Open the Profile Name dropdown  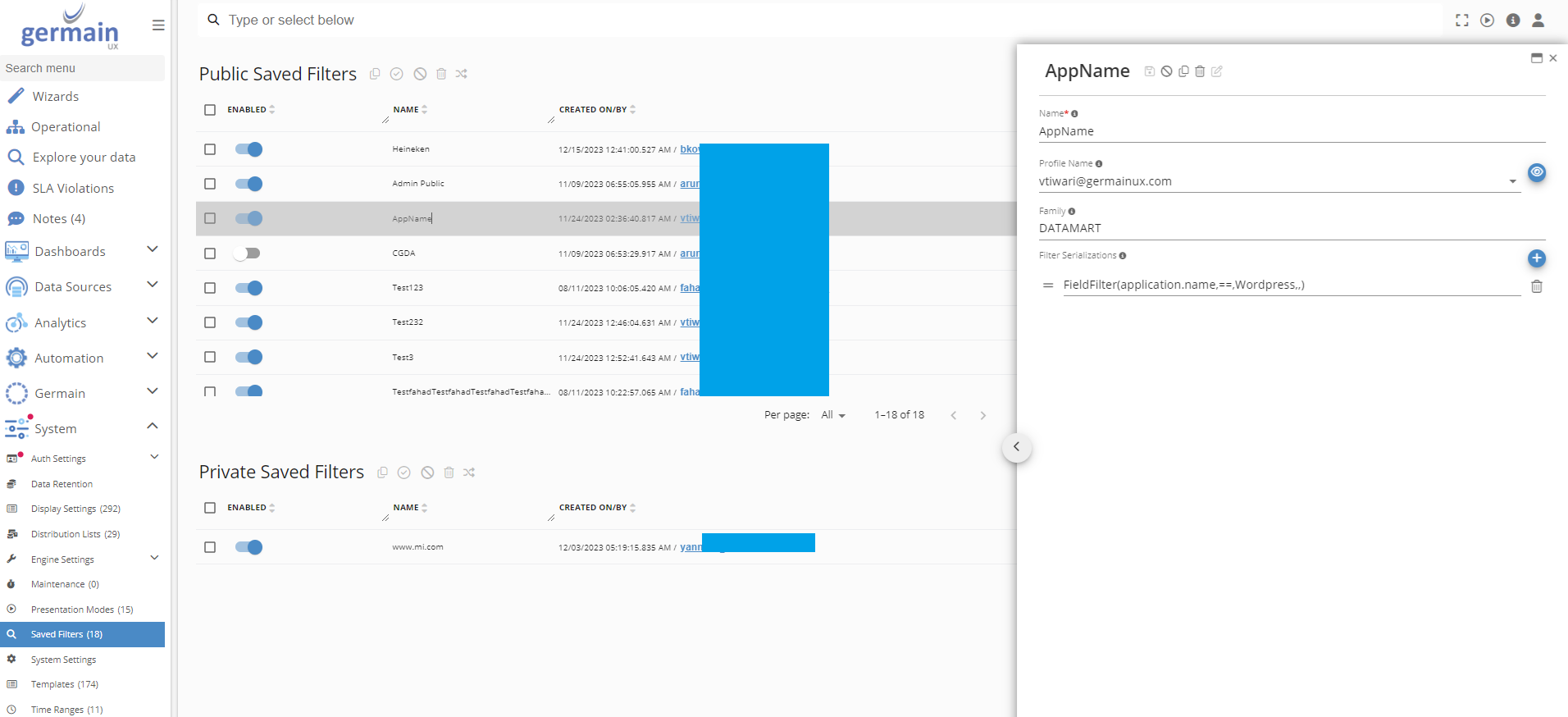point(1512,181)
